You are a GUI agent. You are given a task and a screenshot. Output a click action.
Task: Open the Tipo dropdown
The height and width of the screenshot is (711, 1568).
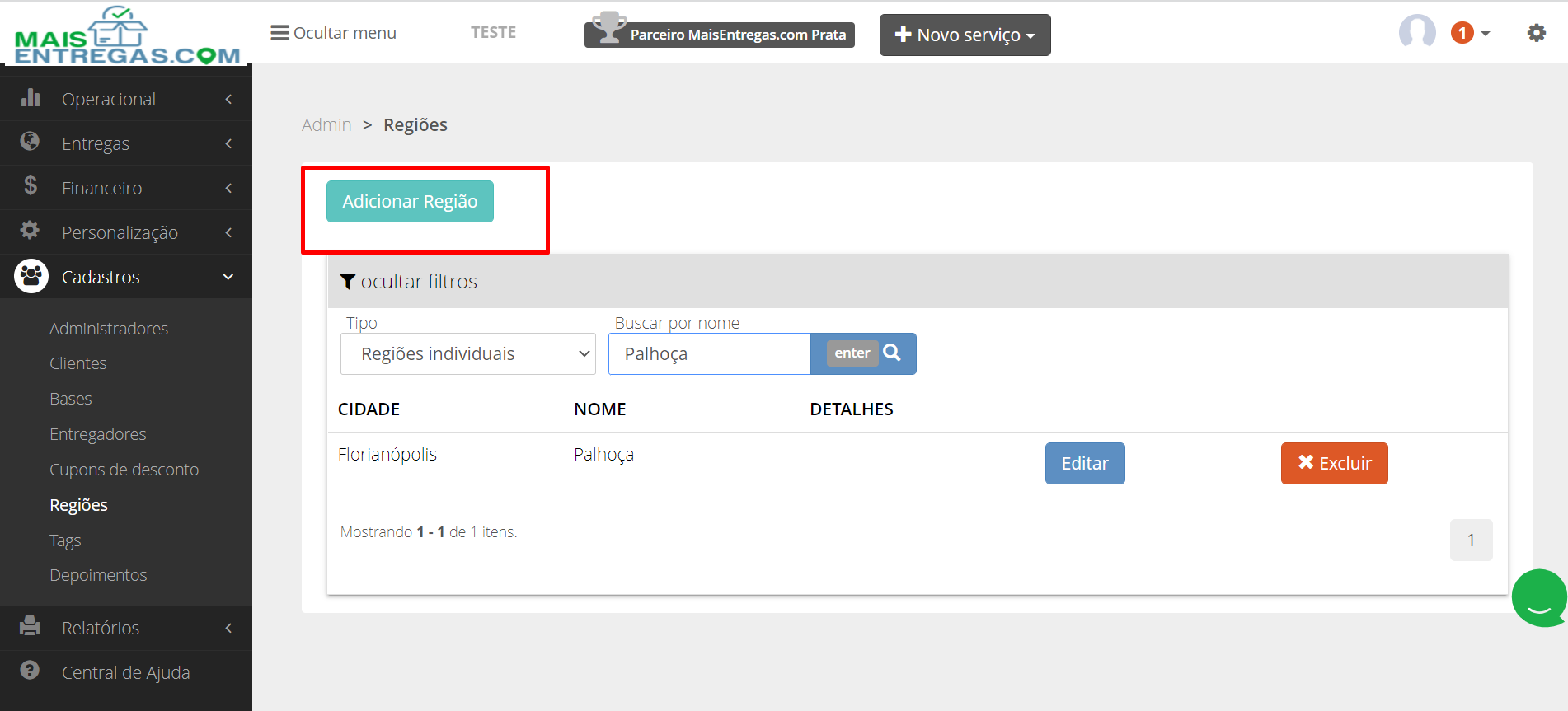pos(468,354)
